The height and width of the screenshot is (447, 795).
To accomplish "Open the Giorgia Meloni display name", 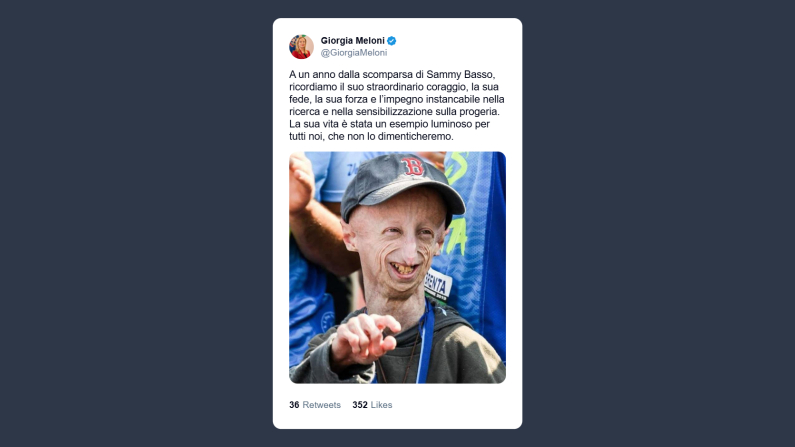I will pyautogui.click(x=352, y=41).
